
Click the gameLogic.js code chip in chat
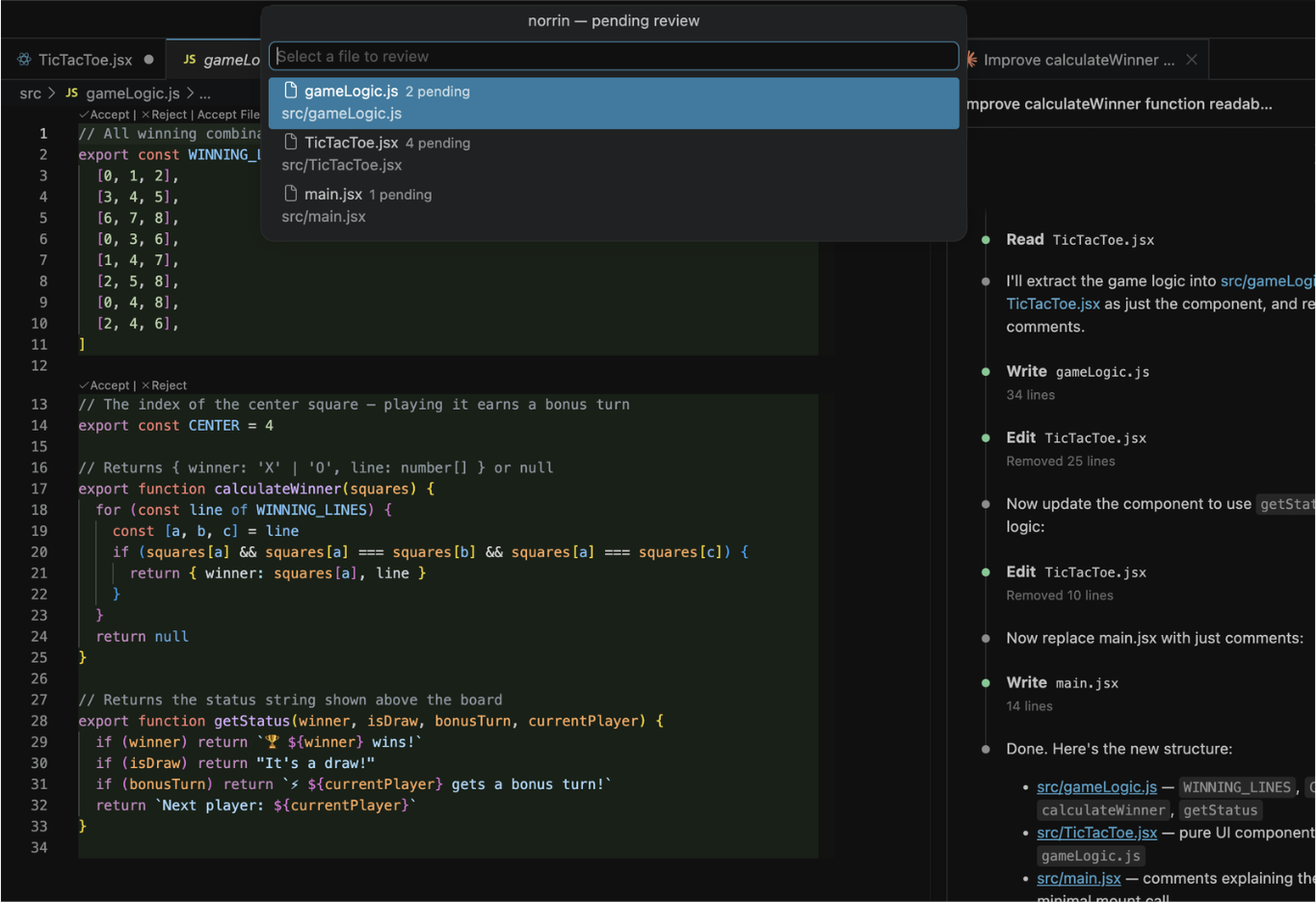click(x=1091, y=856)
